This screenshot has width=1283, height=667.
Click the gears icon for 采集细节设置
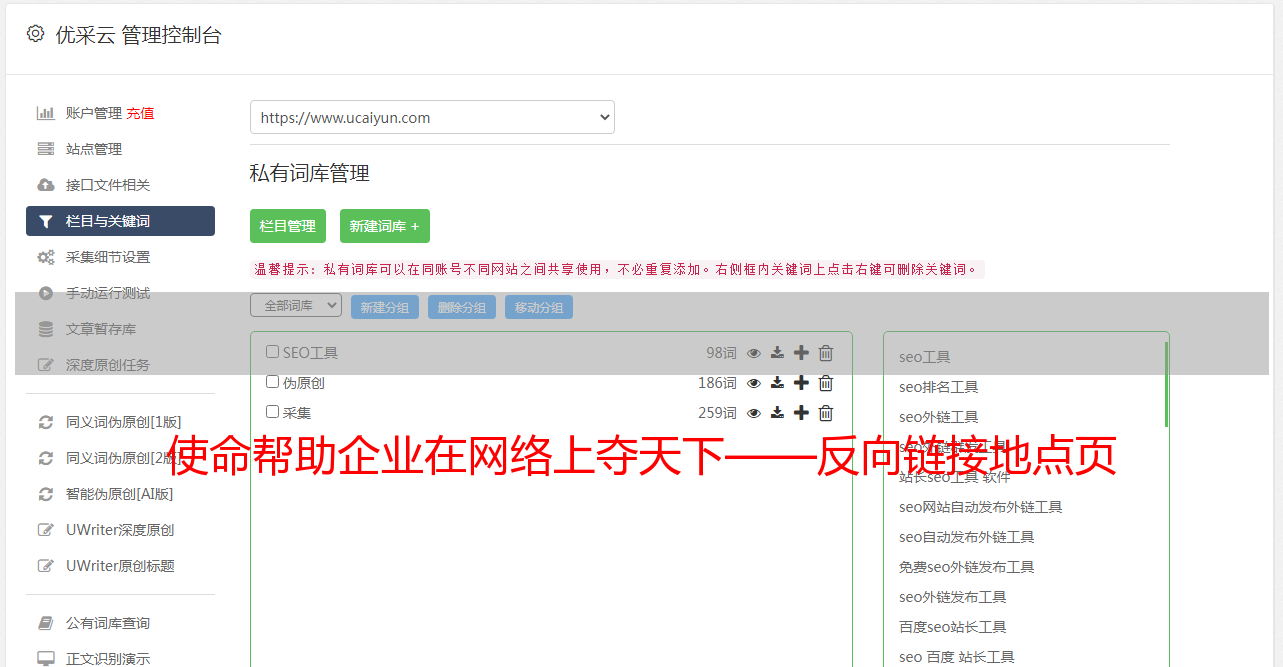pos(46,257)
